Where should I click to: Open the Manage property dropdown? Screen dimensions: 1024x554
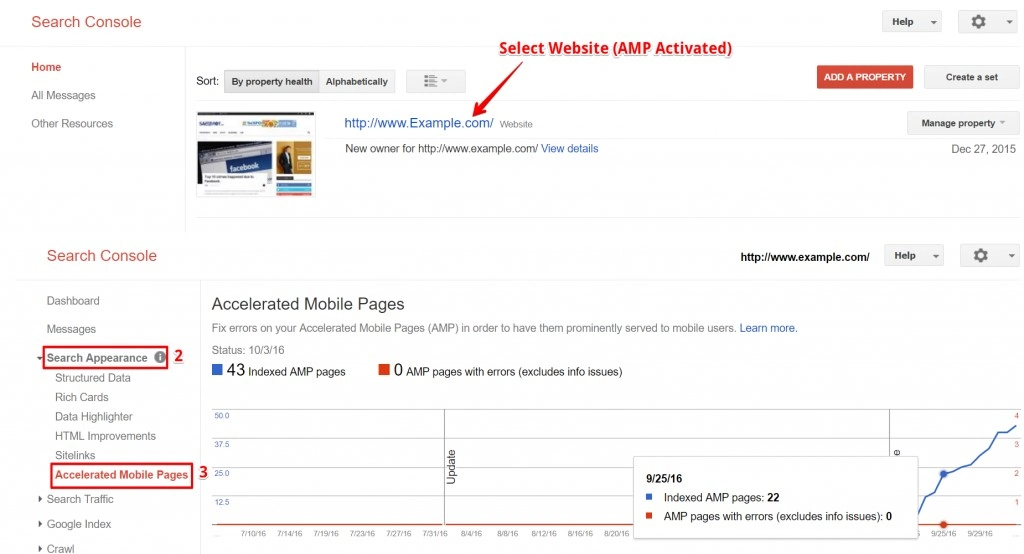(x=963, y=123)
